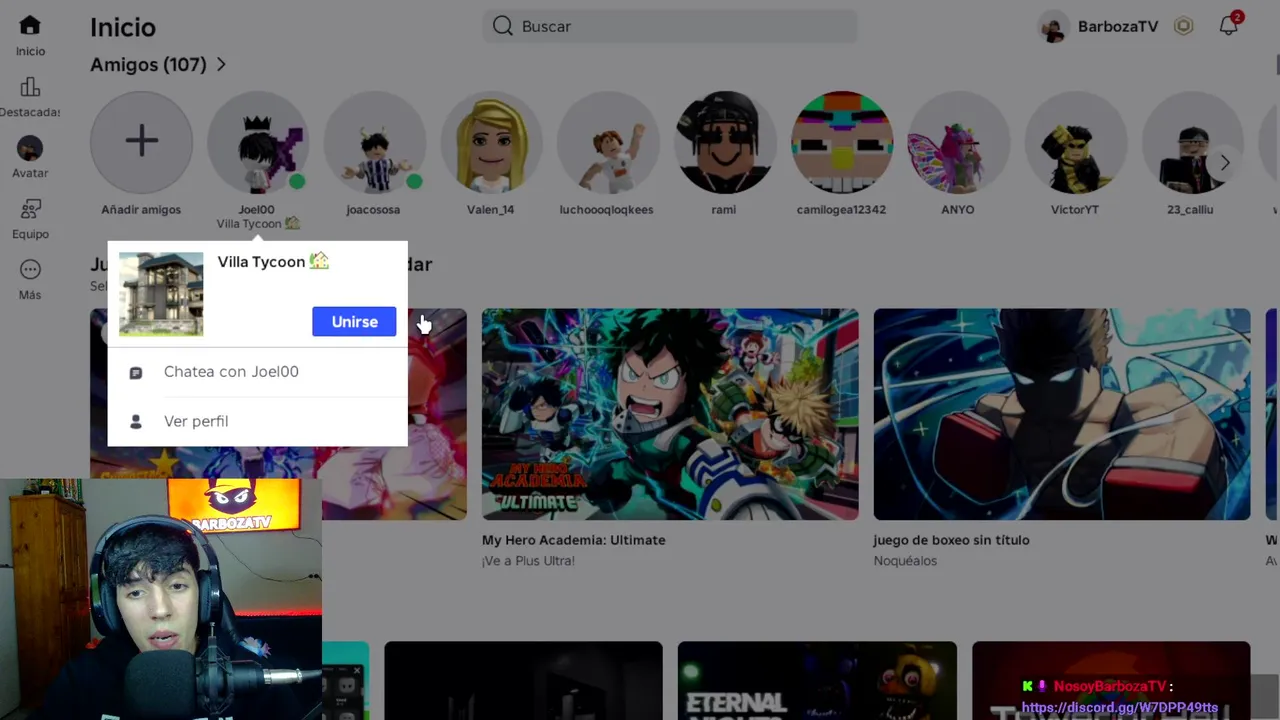
Task: Click the person icon beside Ver perfil
Action: point(136,422)
